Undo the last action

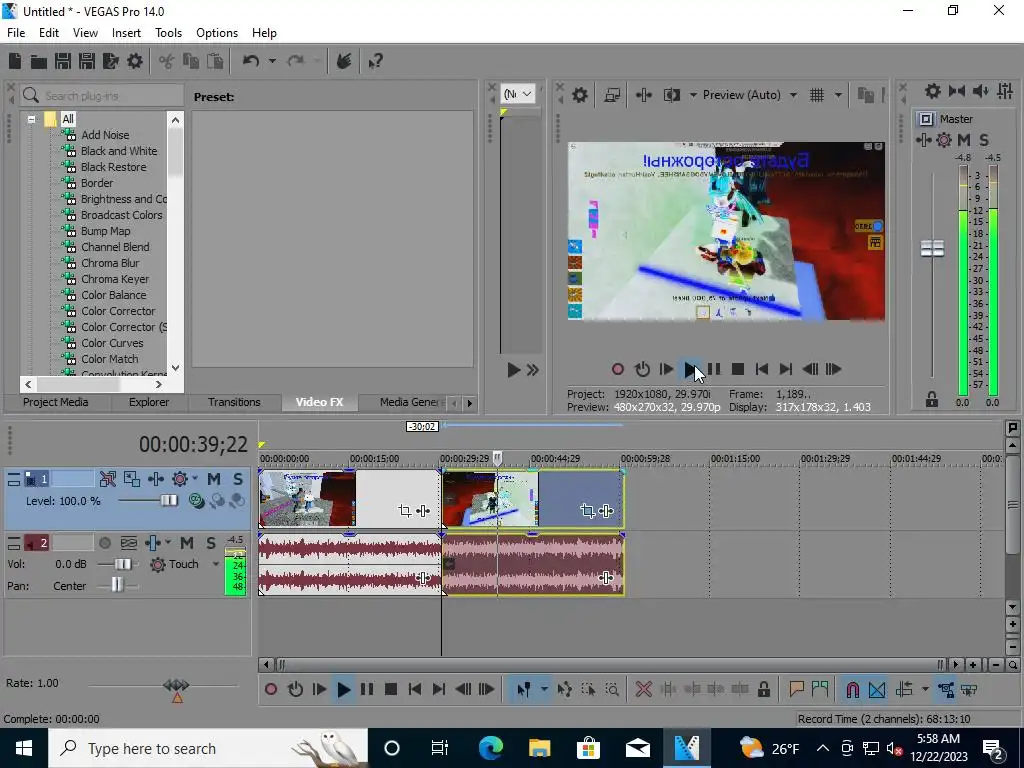click(x=251, y=61)
